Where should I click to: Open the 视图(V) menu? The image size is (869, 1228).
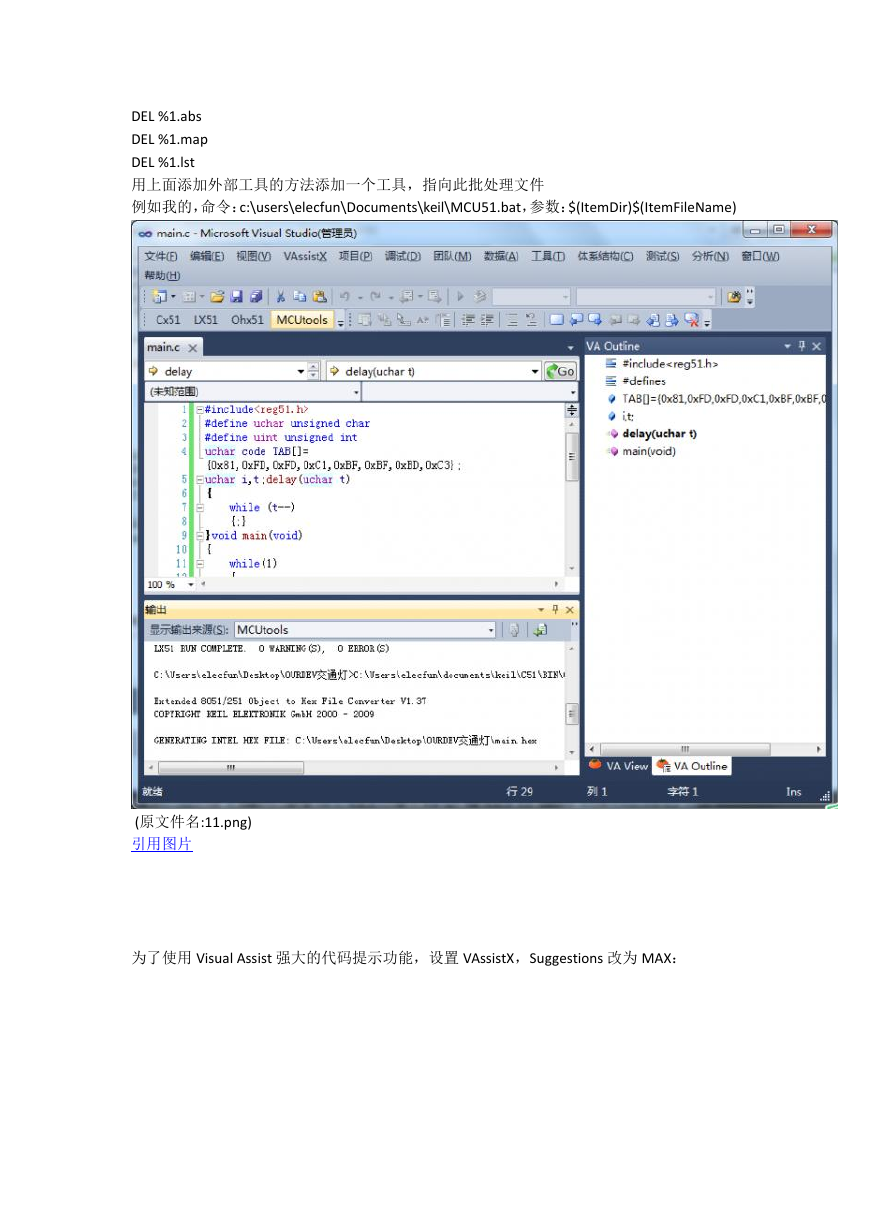254,256
